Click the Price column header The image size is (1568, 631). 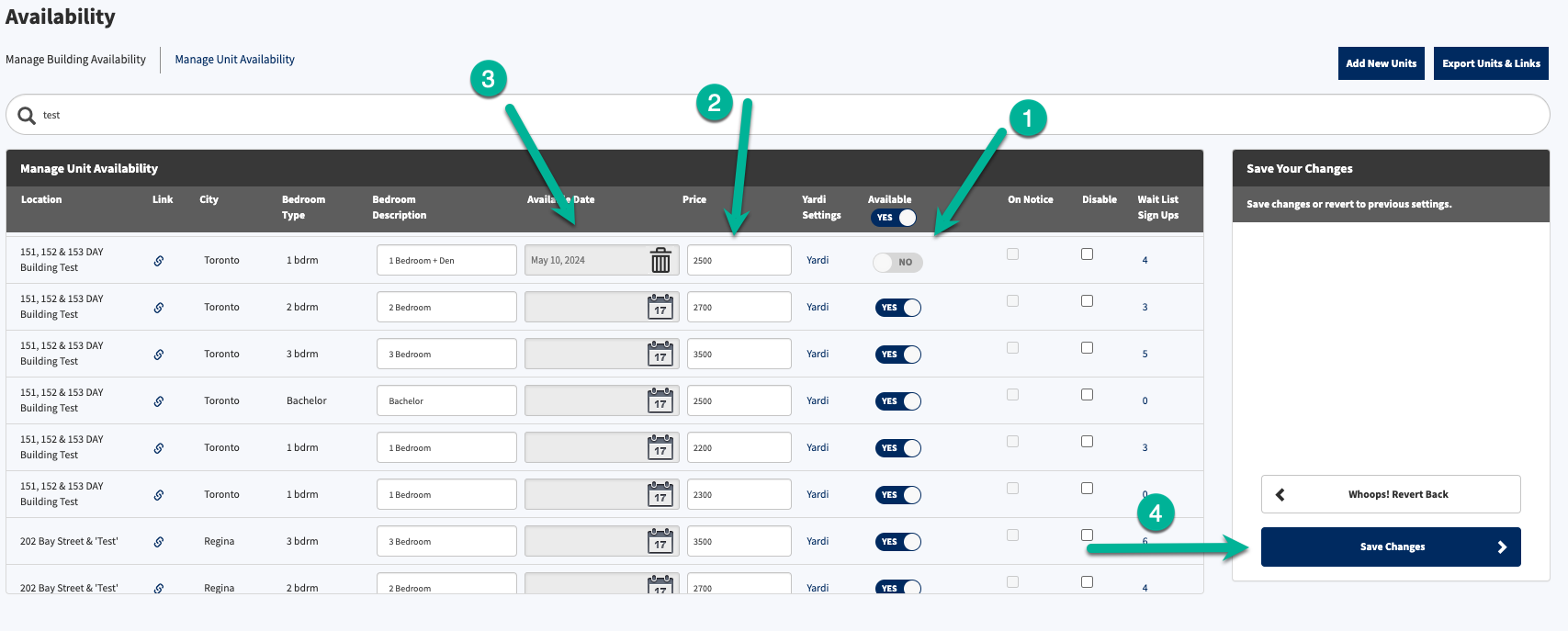click(x=694, y=199)
